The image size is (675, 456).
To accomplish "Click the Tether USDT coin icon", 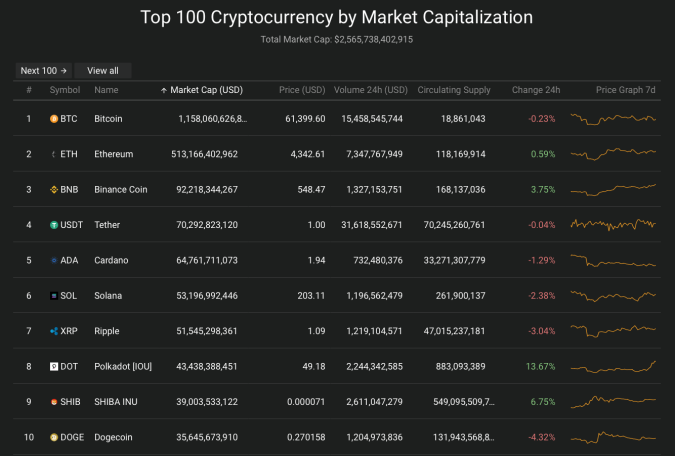I will point(54,225).
